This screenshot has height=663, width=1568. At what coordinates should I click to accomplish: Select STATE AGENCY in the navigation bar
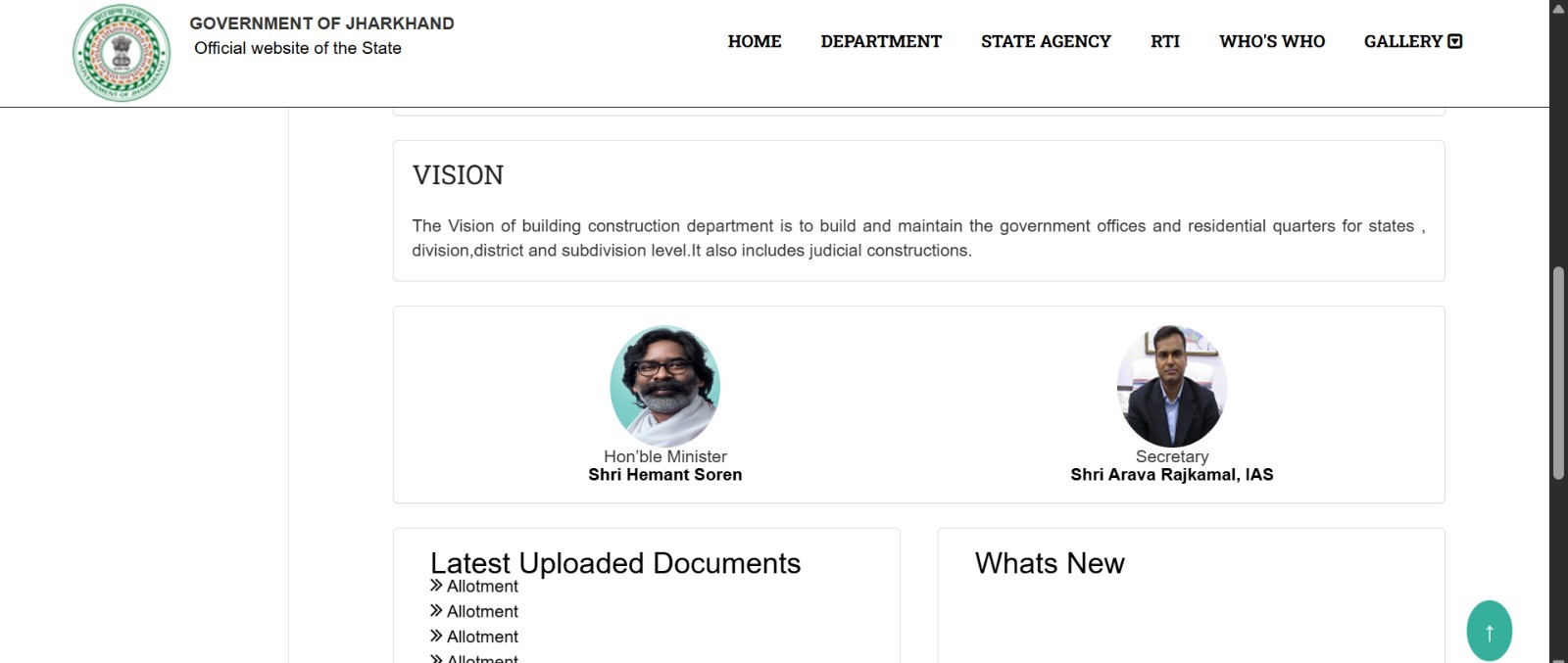1046,41
